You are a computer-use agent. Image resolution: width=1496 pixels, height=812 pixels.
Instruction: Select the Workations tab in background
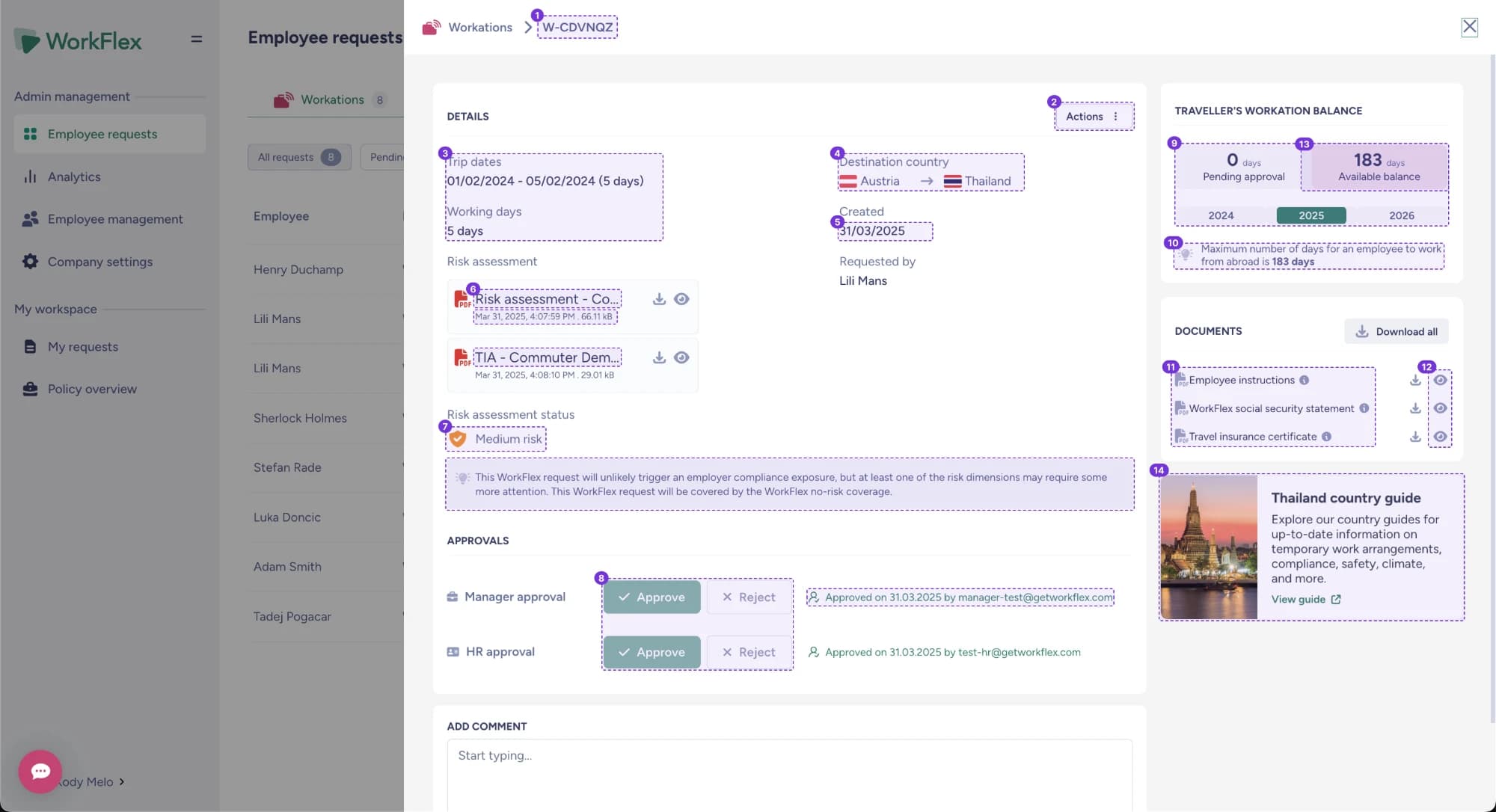click(x=330, y=99)
